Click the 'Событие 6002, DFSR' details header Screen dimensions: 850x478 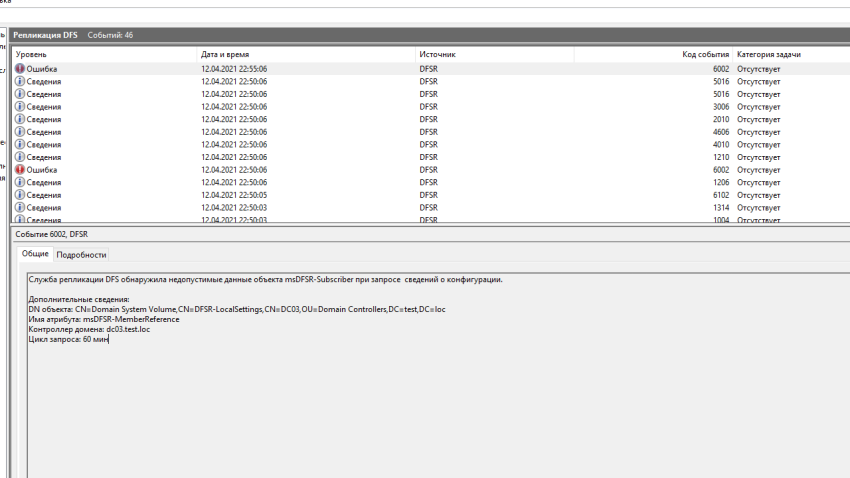click(51, 234)
